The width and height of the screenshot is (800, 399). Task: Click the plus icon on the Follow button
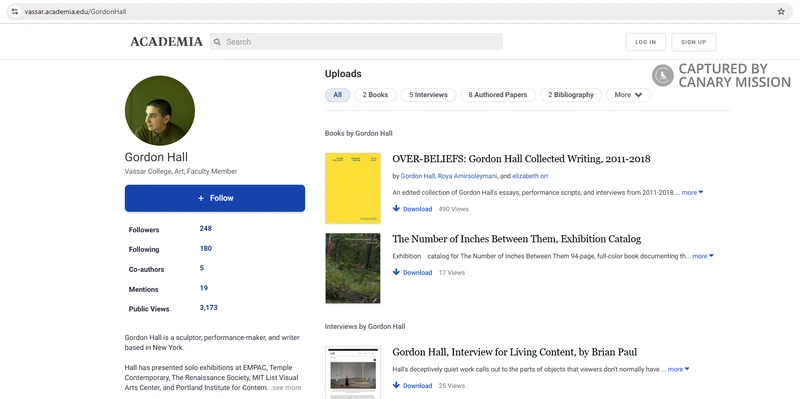pyautogui.click(x=201, y=198)
